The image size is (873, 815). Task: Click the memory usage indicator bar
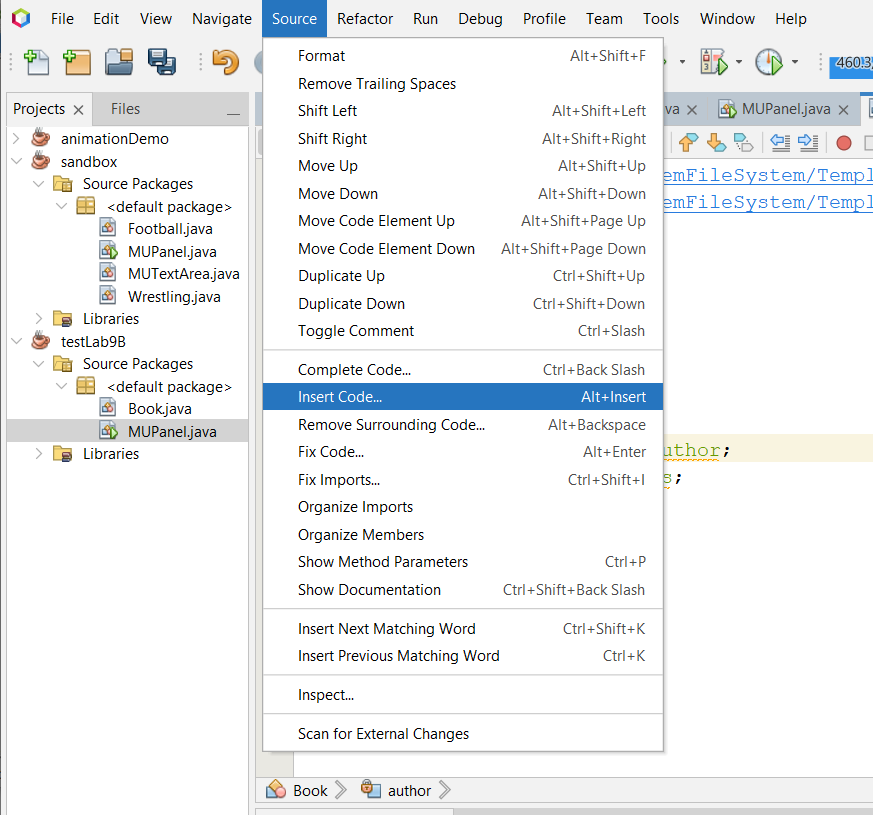tap(850, 63)
